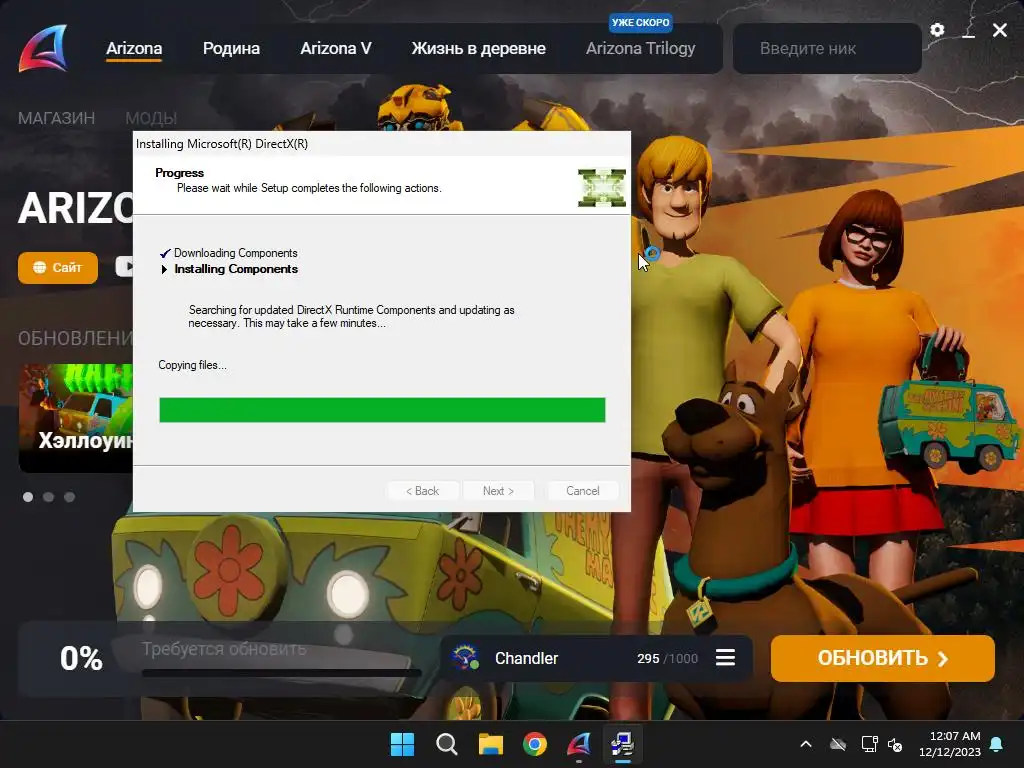Click the Введите ник nickname field
1024x768 pixels.
(827, 48)
